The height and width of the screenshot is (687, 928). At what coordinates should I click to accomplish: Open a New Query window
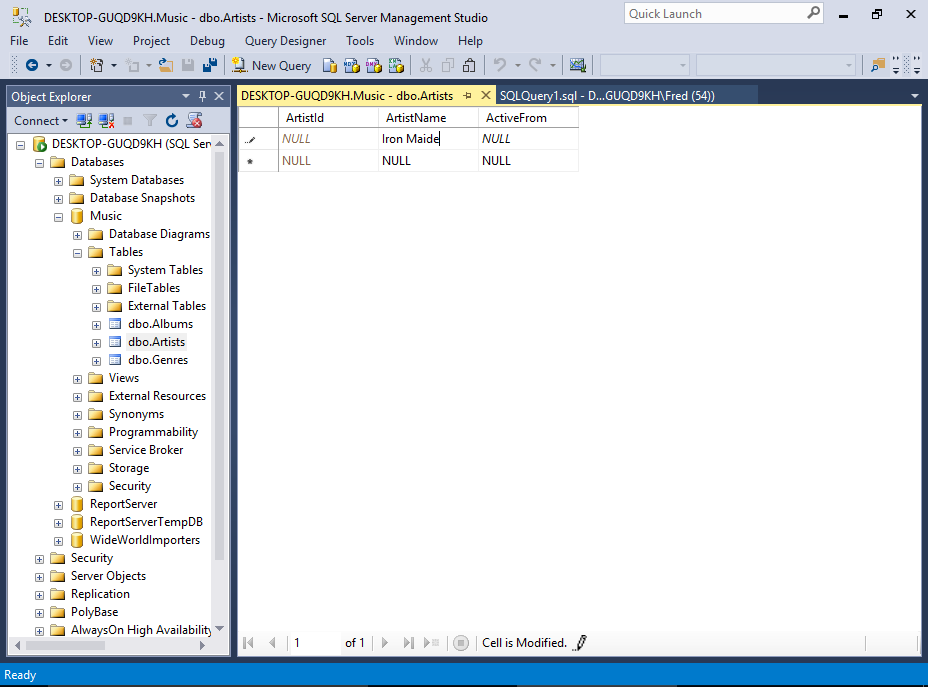(x=271, y=65)
